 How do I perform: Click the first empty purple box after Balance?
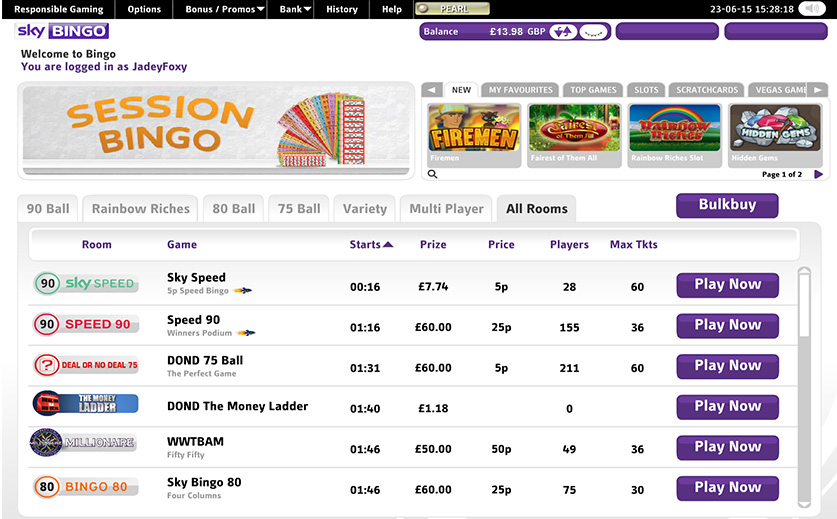[x=667, y=32]
